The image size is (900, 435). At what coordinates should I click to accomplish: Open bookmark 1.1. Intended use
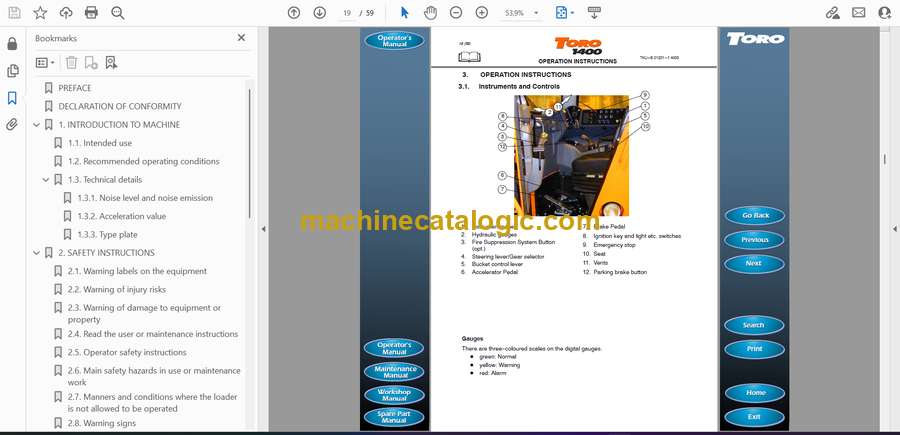pos(100,143)
